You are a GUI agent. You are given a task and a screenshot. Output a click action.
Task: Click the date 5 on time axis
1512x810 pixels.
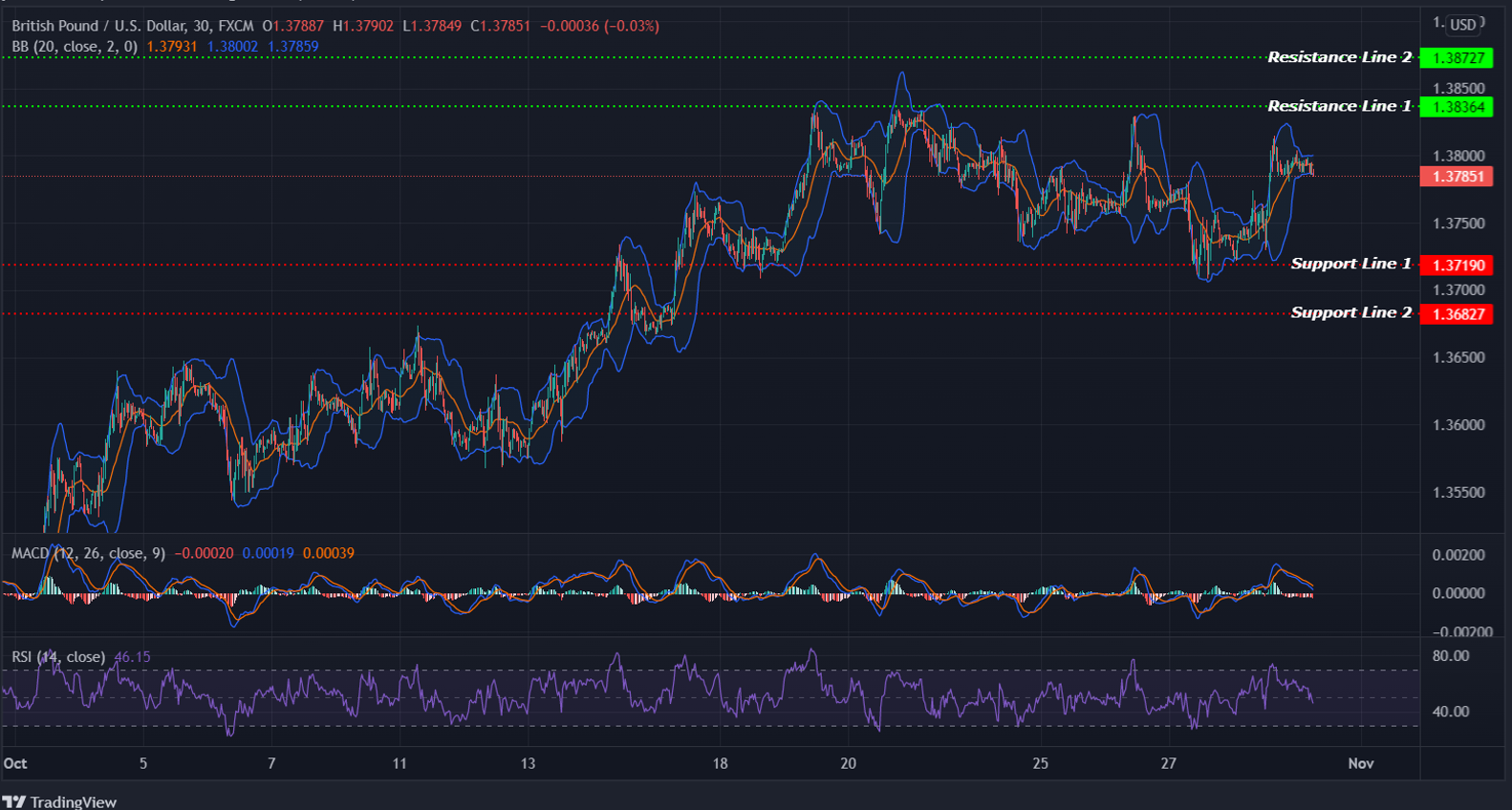point(143,763)
